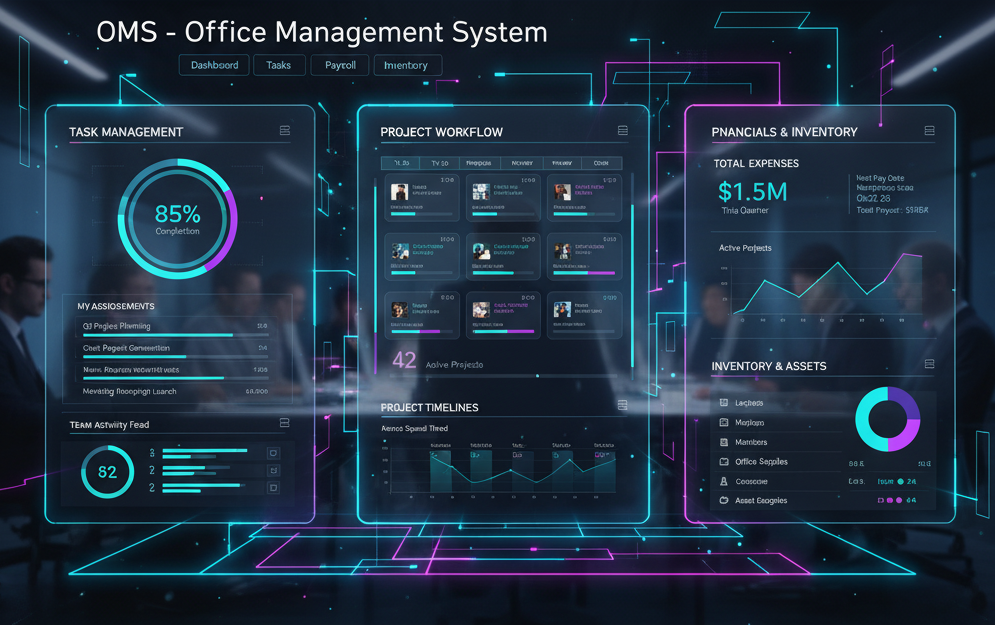Collapse the Inventory & Assets section

929,365
